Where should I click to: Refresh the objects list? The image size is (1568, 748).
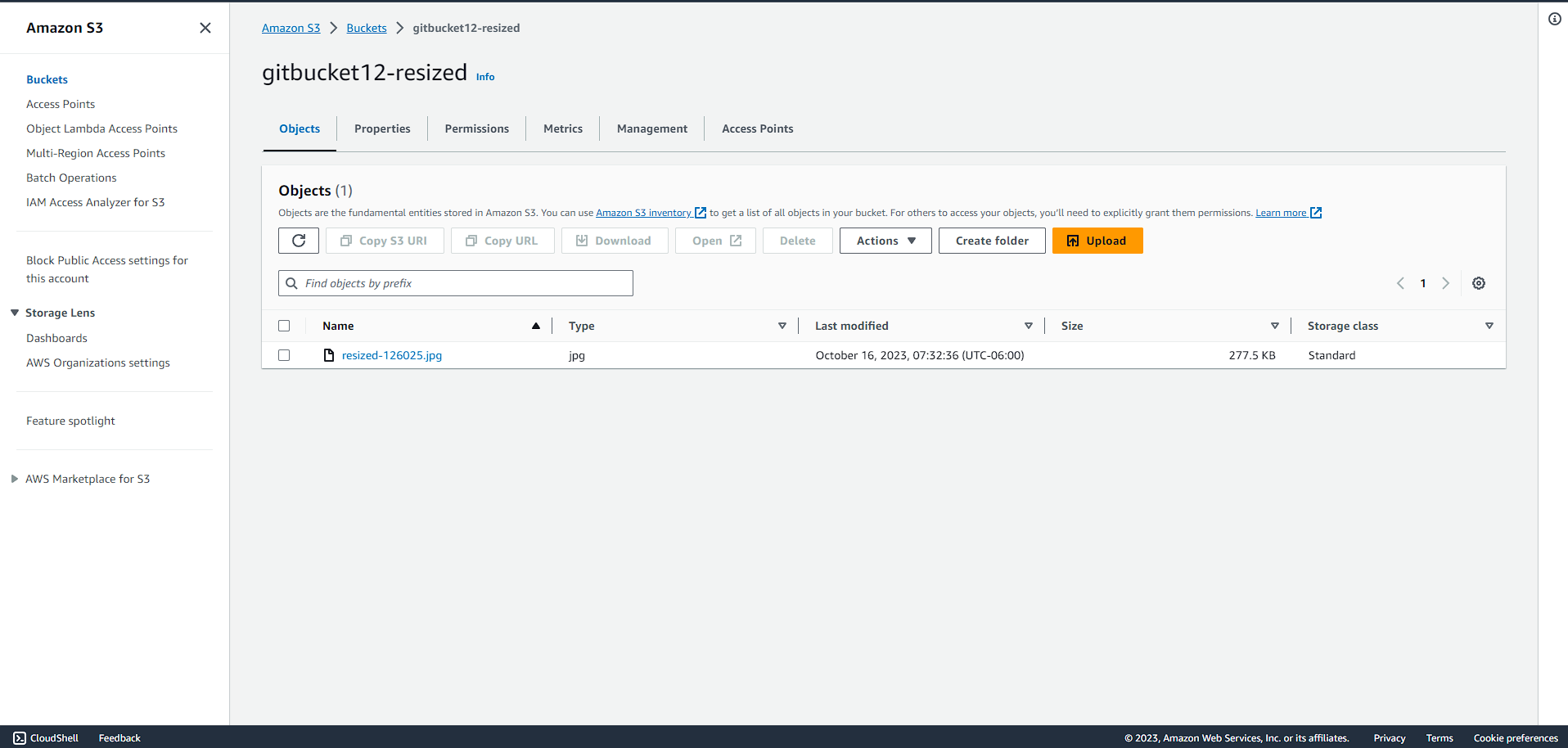point(299,241)
